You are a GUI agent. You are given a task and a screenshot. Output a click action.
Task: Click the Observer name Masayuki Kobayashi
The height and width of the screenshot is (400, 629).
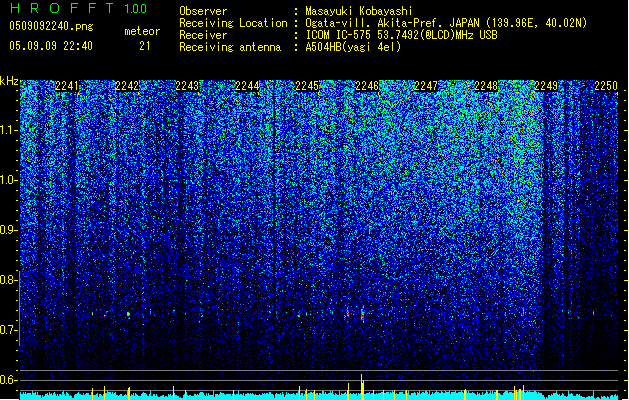[358, 11]
